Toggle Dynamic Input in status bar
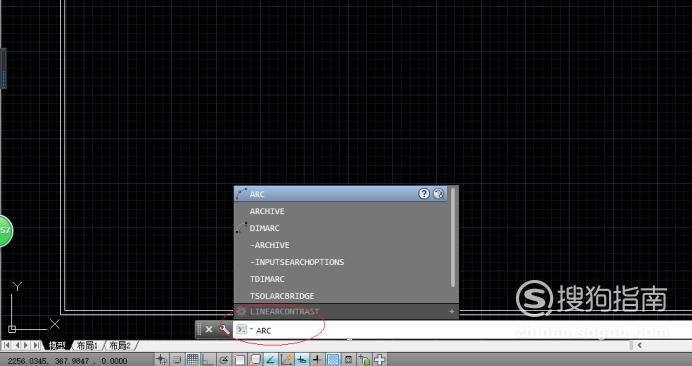This screenshot has height=366, width=692. (302, 359)
